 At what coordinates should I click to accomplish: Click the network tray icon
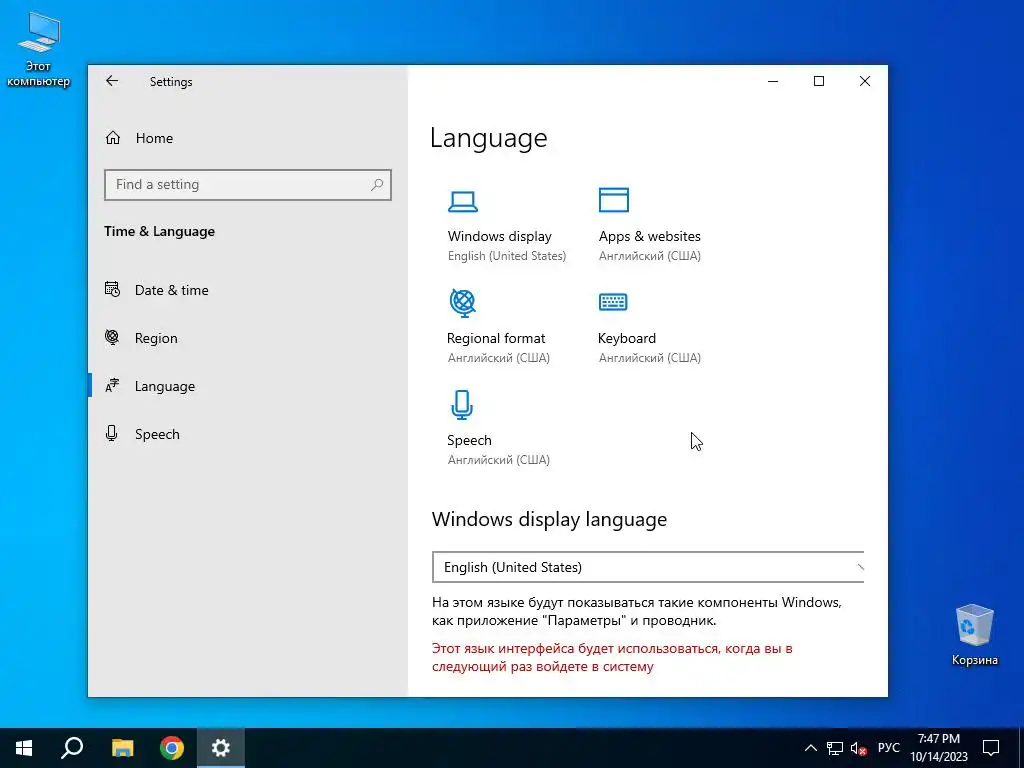coord(835,748)
